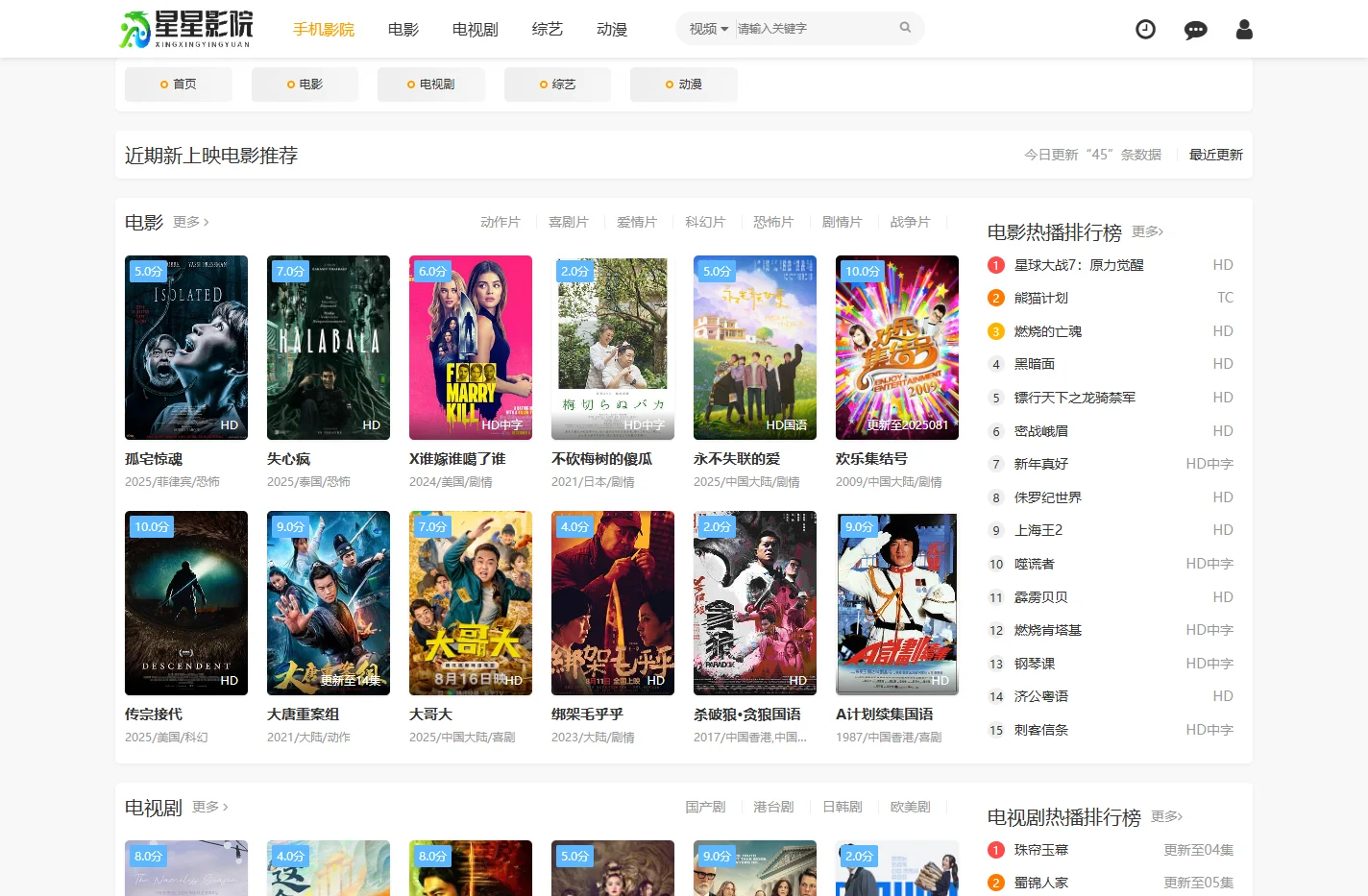1368x896 pixels.
Task: Open the 永不失联的爱 movie poster
Action: [x=755, y=348]
